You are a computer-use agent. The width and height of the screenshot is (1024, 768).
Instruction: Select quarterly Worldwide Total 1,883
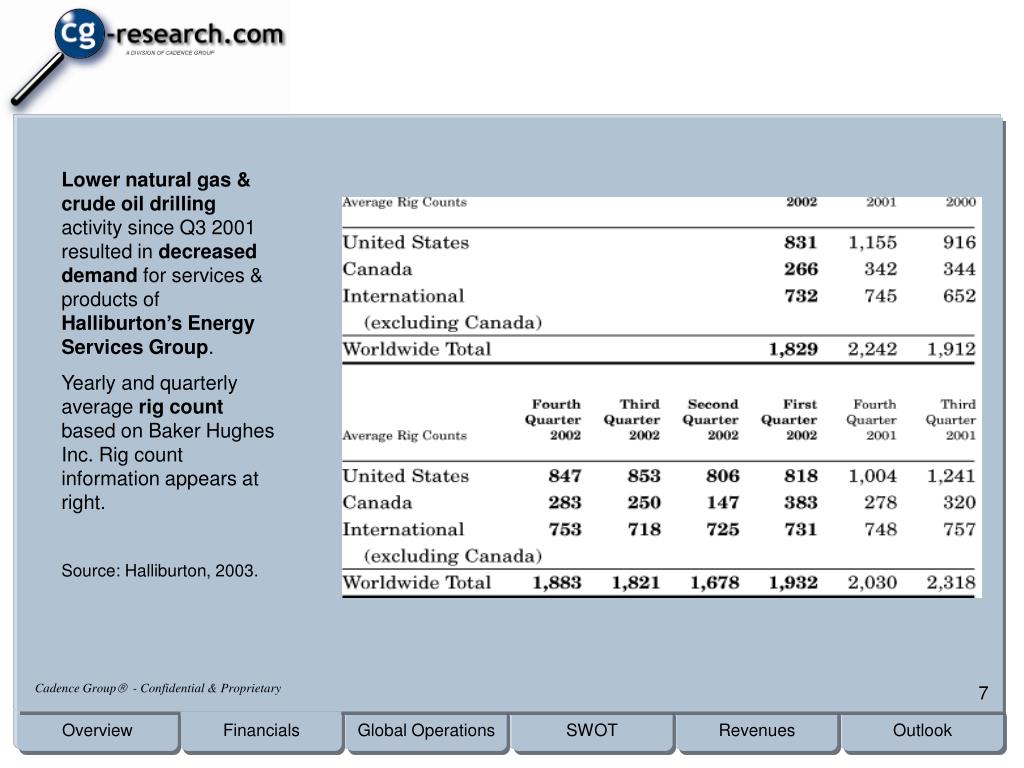[557, 583]
